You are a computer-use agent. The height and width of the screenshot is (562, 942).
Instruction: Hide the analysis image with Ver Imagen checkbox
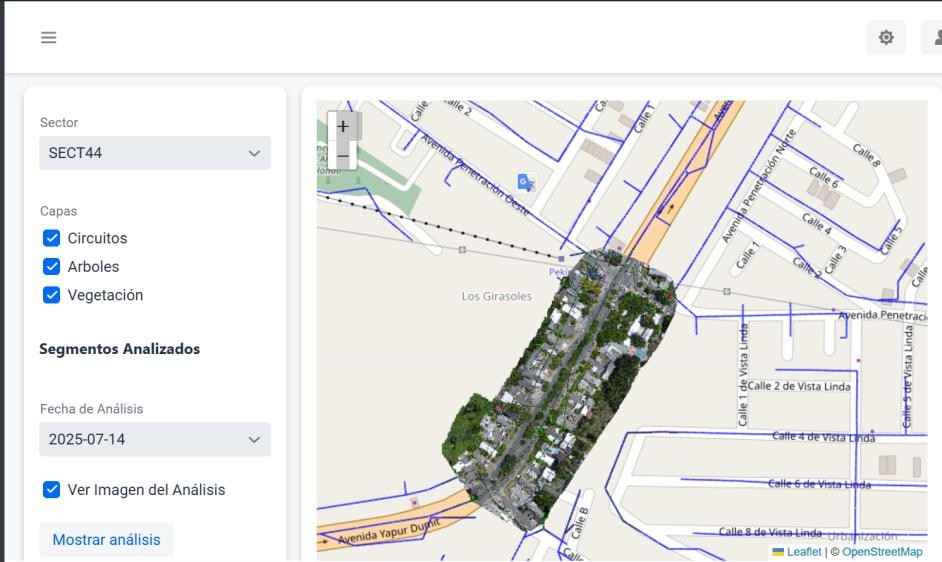click(52, 490)
